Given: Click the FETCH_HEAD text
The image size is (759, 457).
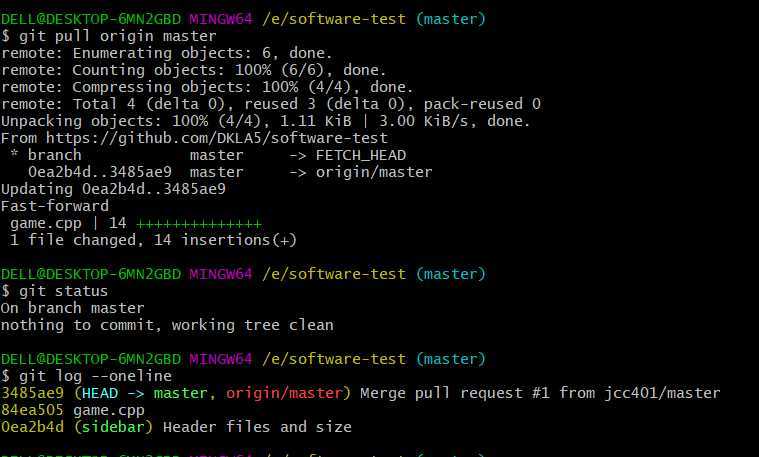Looking at the screenshot, I should [x=361, y=155].
